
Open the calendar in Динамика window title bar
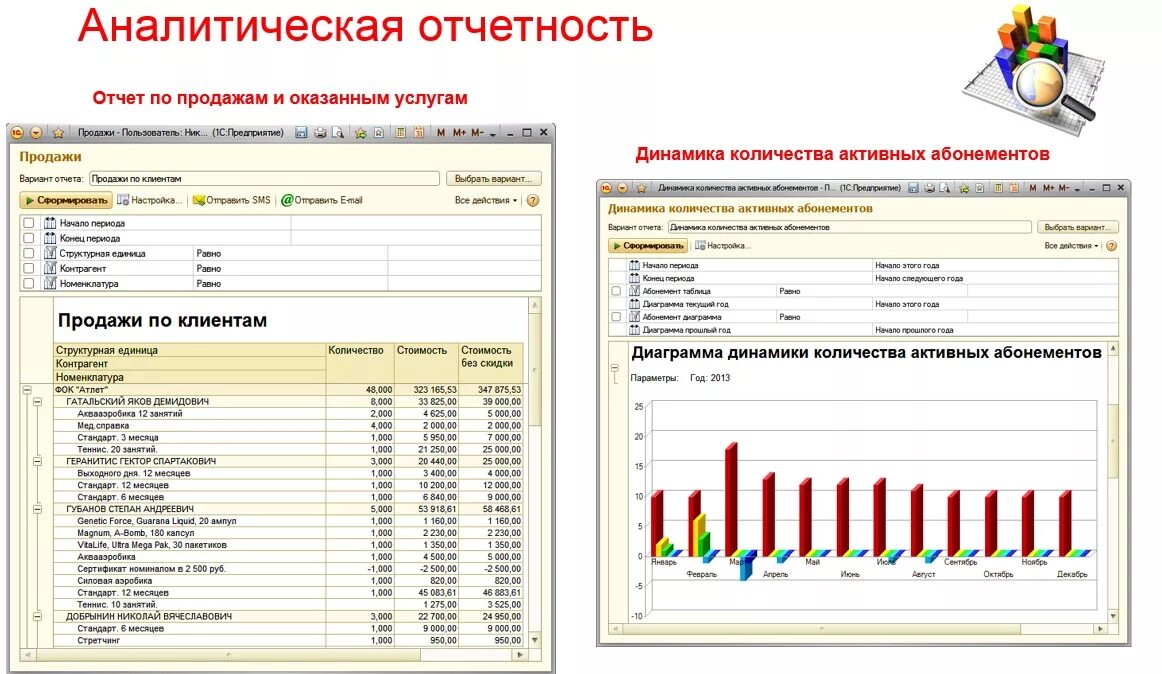1014,188
